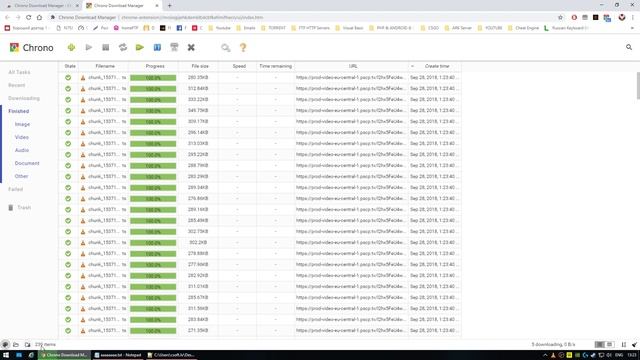Filter by Document in the sidebar
640x360 pixels.
pyautogui.click(x=27, y=163)
